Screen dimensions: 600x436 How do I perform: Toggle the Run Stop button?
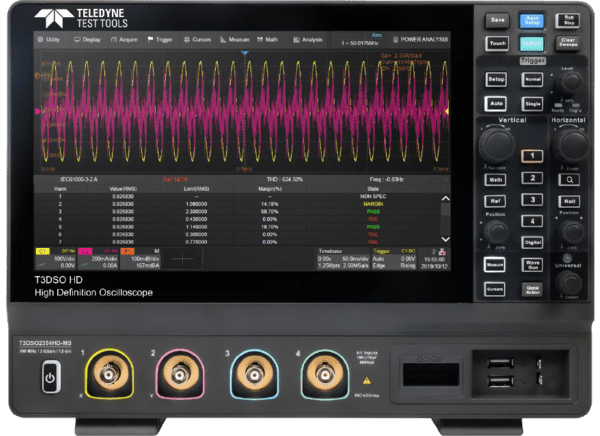click(x=568, y=20)
